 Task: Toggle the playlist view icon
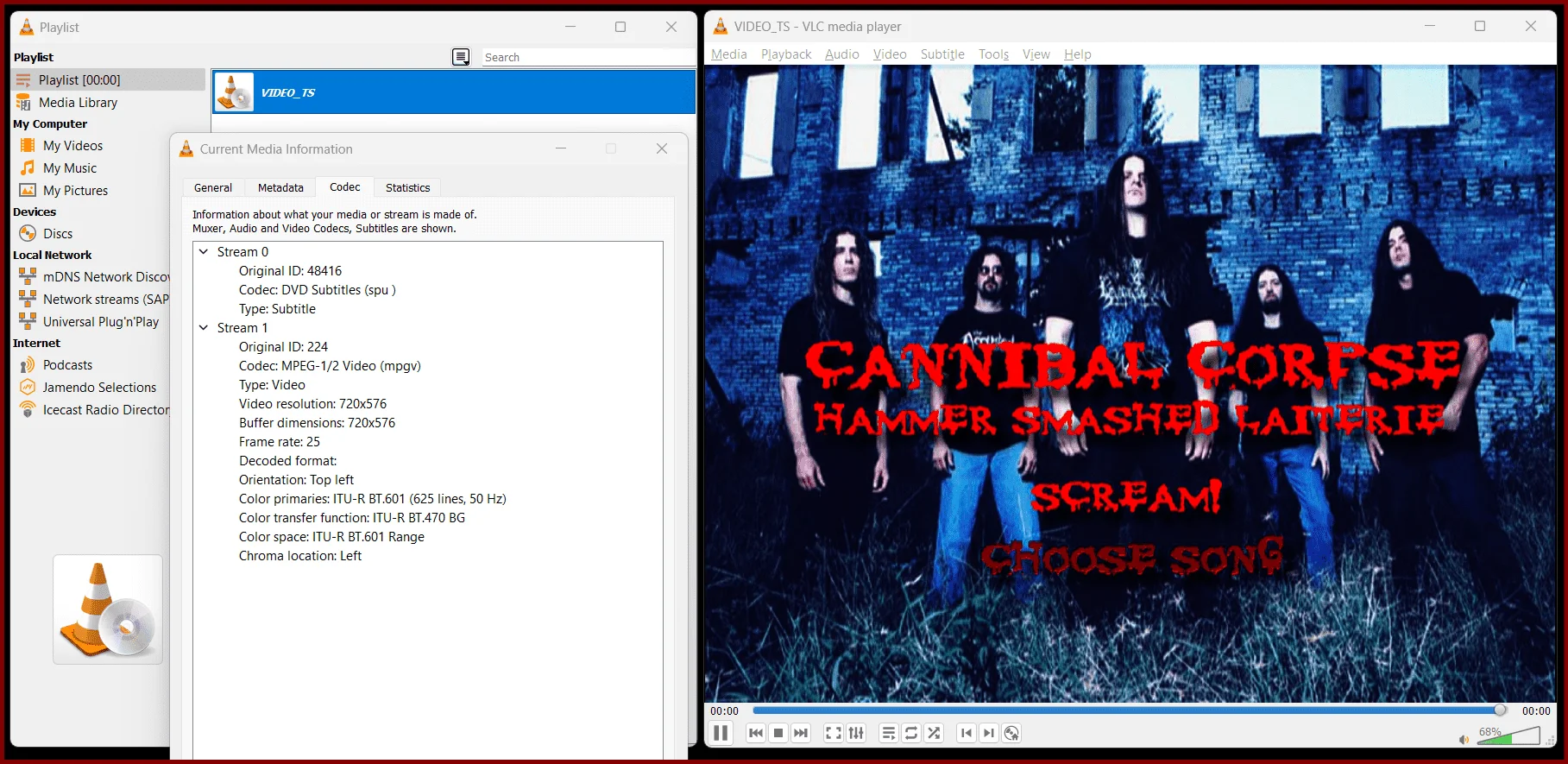[x=889, y=733]
